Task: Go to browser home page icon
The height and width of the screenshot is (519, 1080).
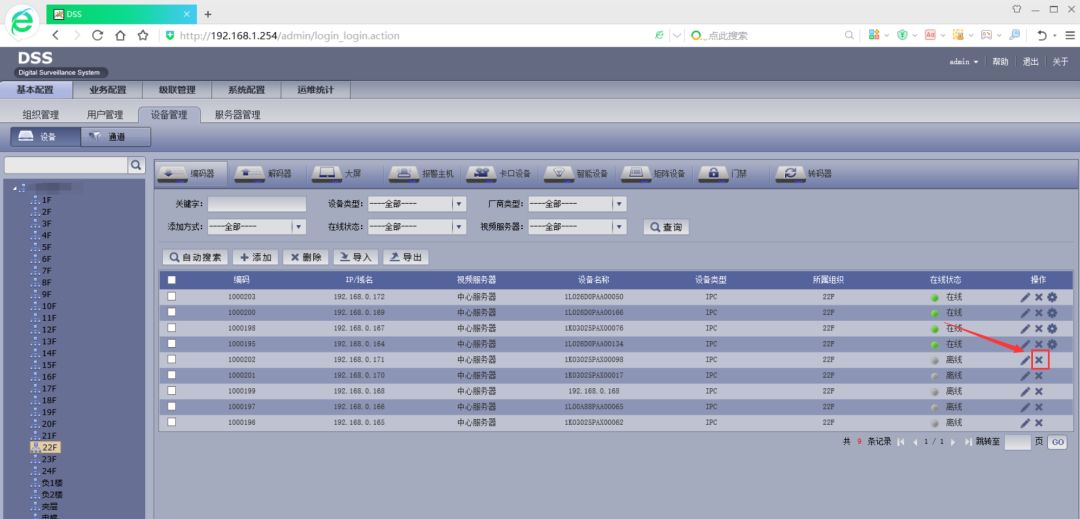Action: [x=120, y=35]
